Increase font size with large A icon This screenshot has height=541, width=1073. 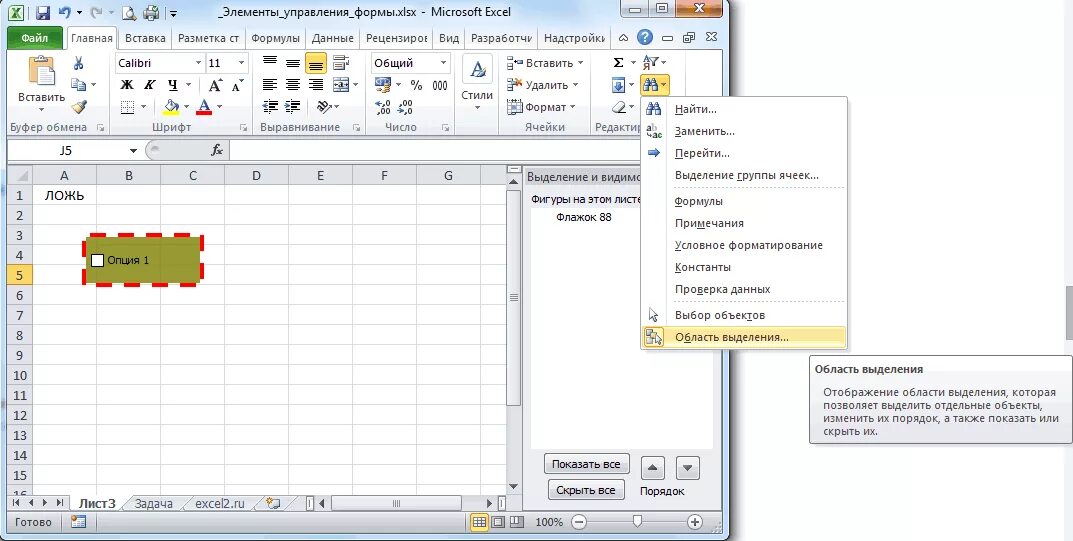pos(215,85)
